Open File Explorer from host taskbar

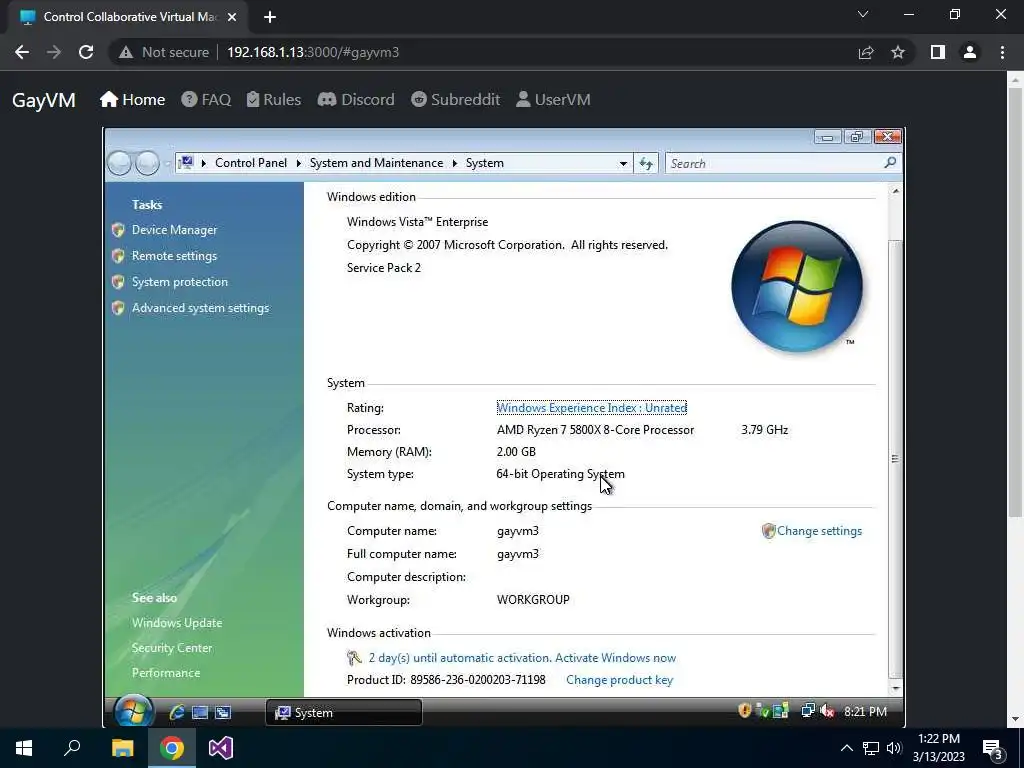pos(122,748)
